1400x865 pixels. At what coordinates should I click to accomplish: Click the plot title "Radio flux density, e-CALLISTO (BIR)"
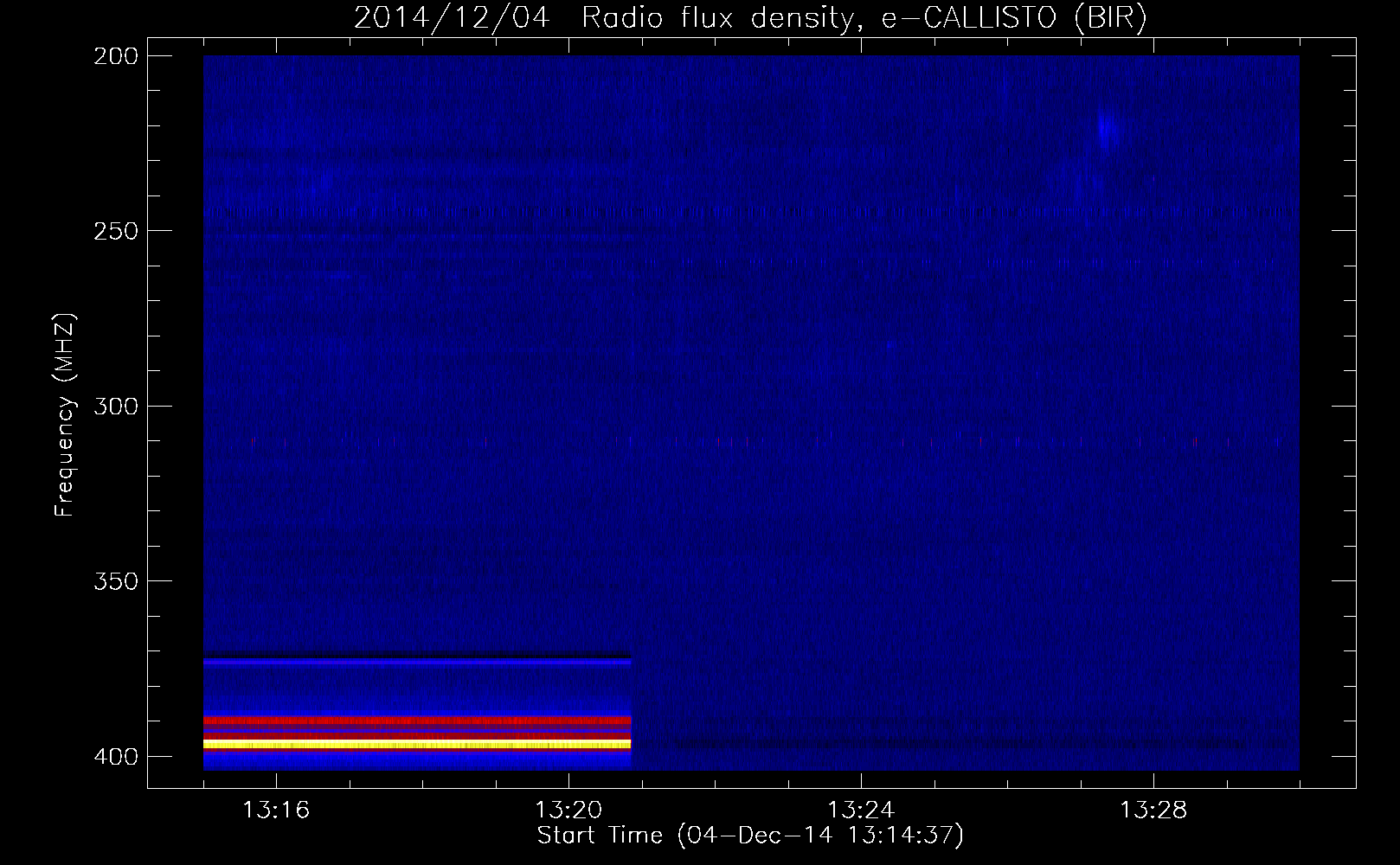(864, 18)
